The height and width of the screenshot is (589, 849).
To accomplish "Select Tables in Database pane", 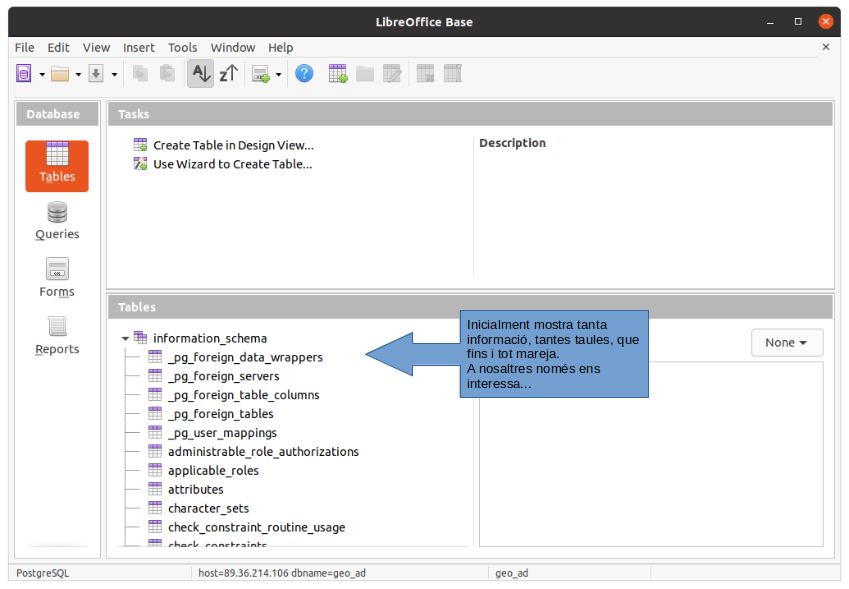I will 57,166.
